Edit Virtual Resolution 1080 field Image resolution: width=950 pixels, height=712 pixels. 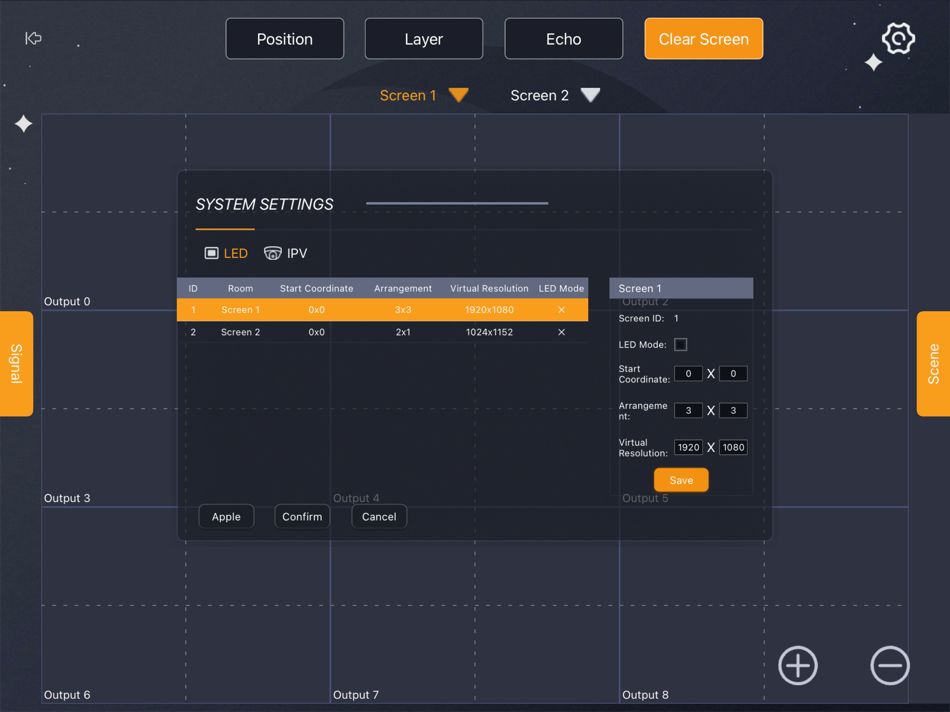733,448
